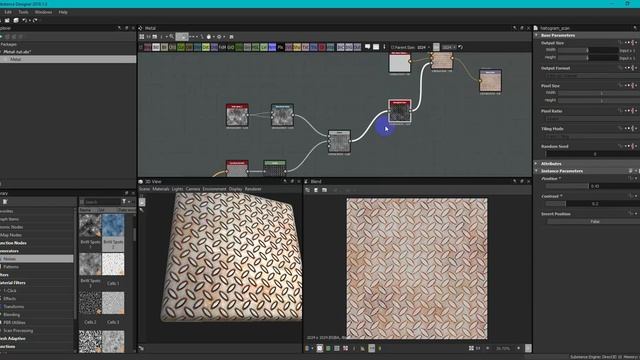Add a Blur node from graph toolbar
The width and height of the screenshot is (640, 360).
[164, 47]
